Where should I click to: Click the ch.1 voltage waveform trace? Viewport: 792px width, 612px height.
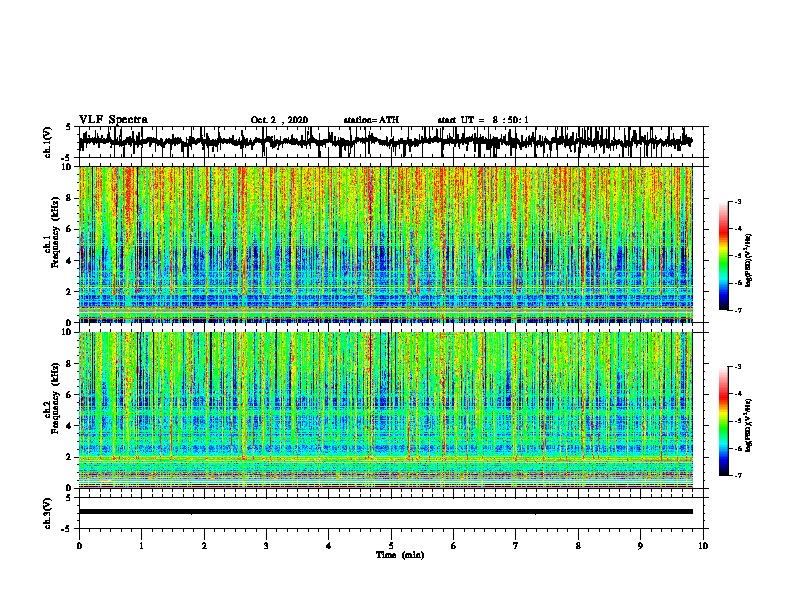click(x=385, y=142)
